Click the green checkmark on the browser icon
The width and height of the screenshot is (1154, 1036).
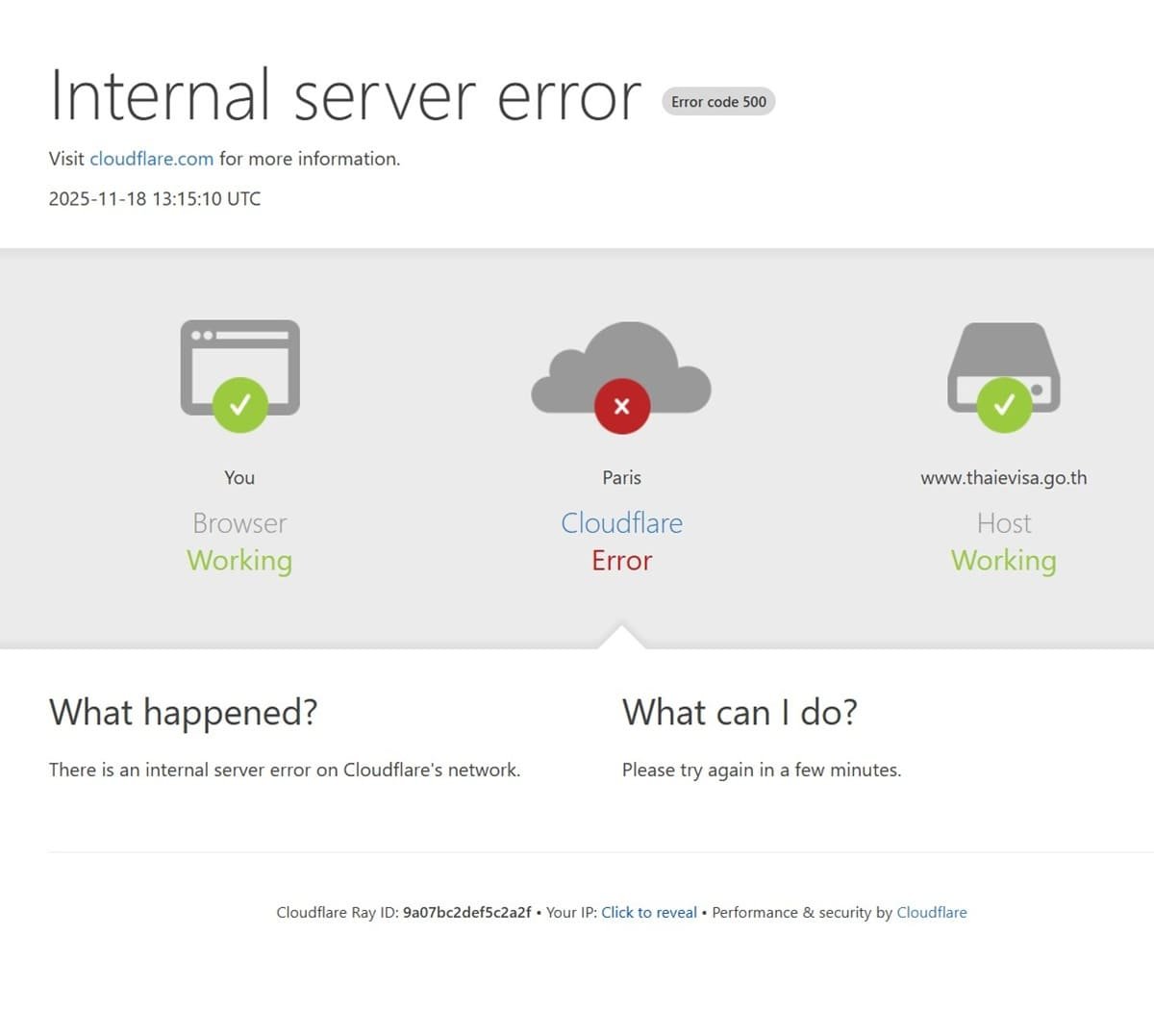coord(240,405)
